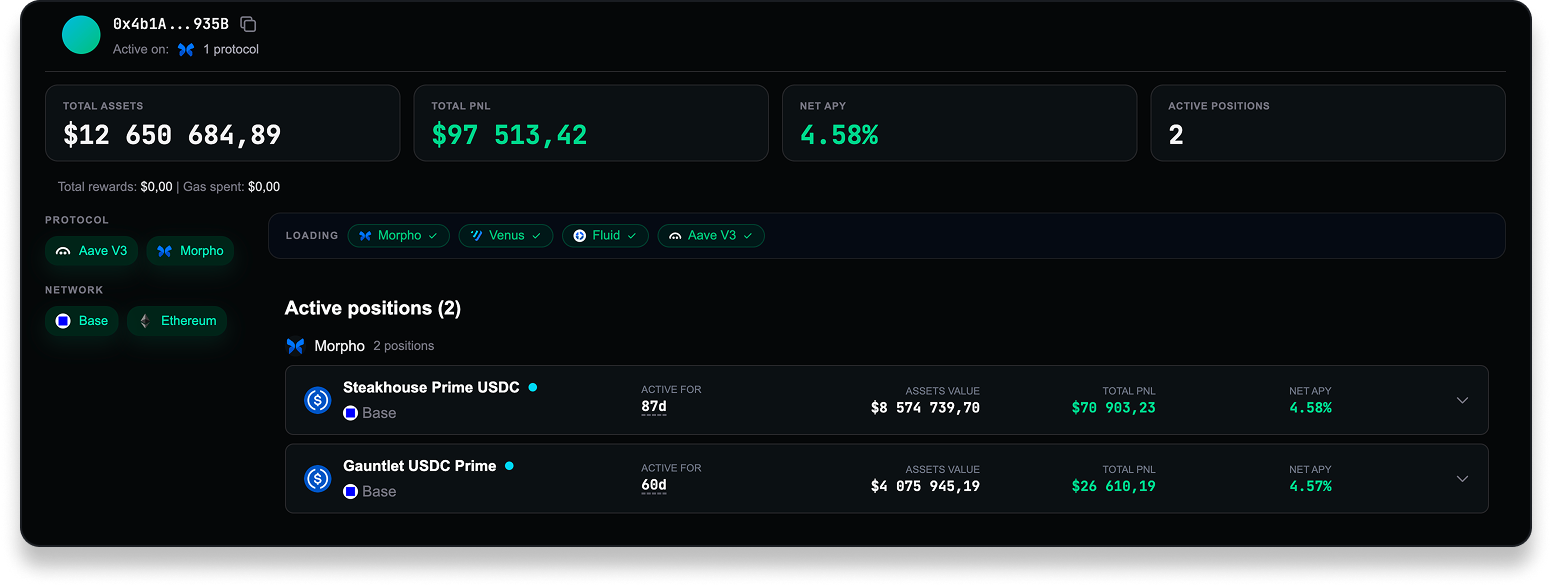1552x587 pixels.
Task: Click the Fluid chip in loading bar
Action: tap(605, 236)
